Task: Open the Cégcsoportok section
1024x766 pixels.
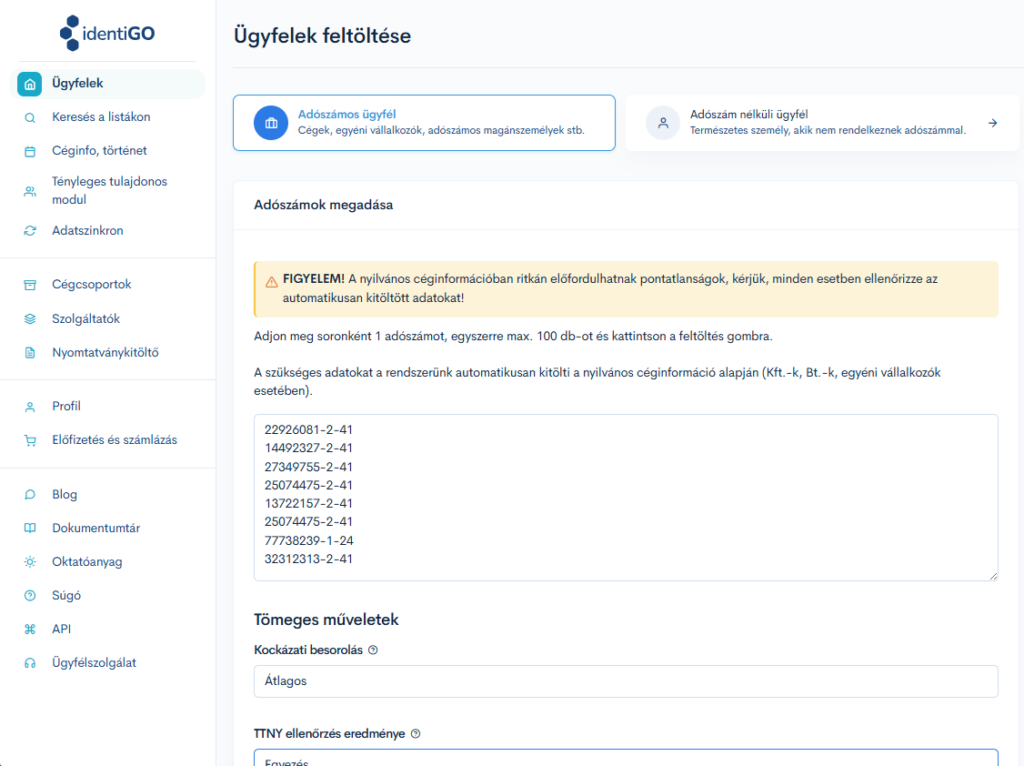Action: pyautogui.click(x=91, y=285)
